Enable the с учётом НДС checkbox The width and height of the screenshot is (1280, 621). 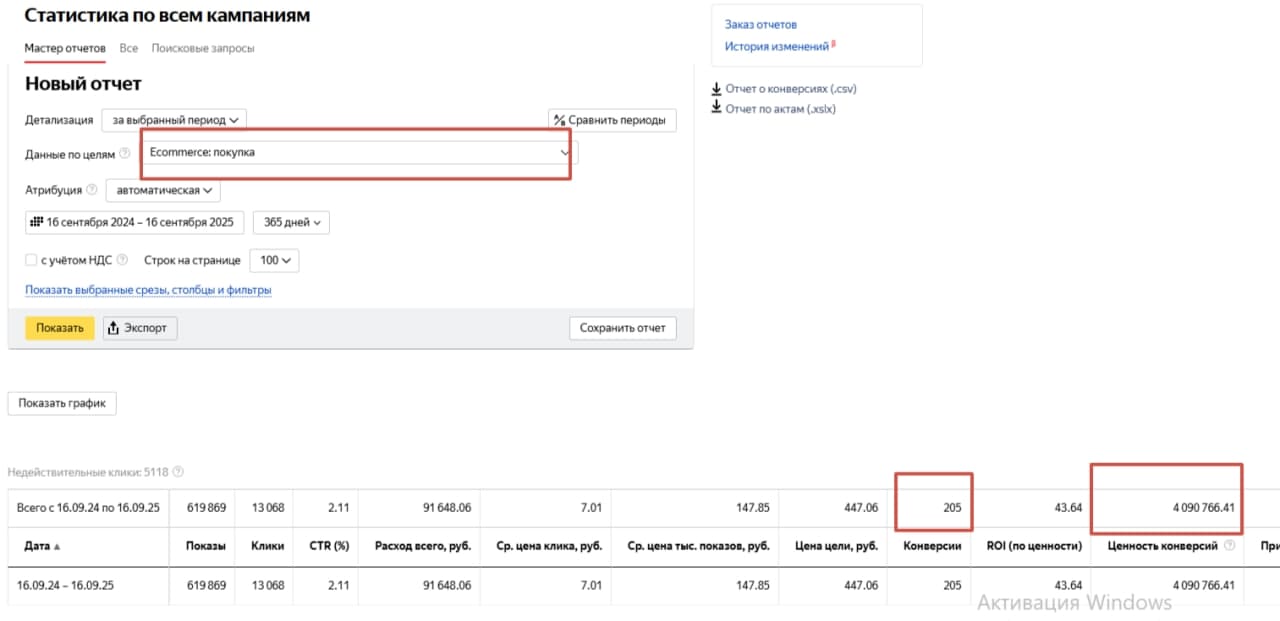click(31, 260)
